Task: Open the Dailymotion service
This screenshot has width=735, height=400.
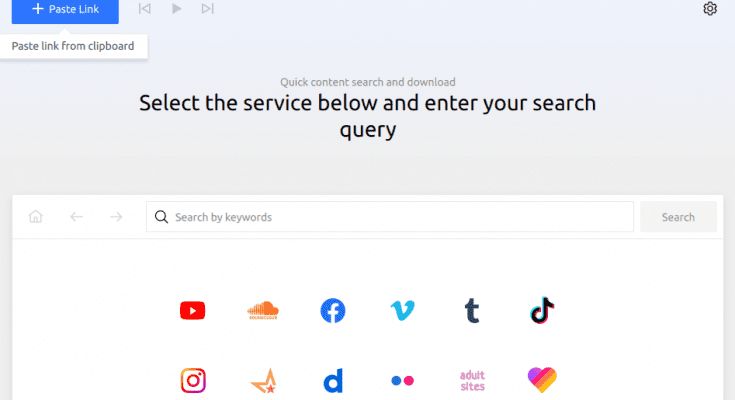Action: pyautogui.click(x=333, y=381)
